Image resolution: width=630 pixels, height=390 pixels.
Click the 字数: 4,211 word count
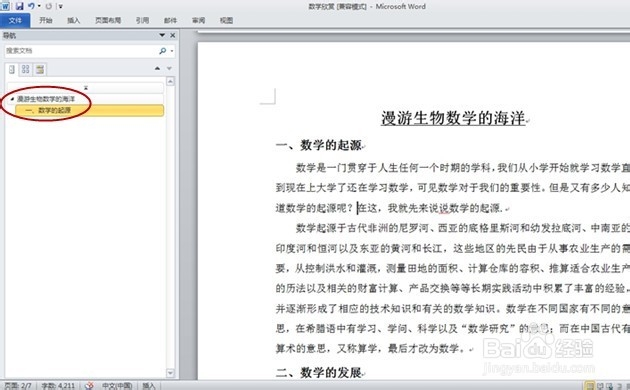[58, 386]
